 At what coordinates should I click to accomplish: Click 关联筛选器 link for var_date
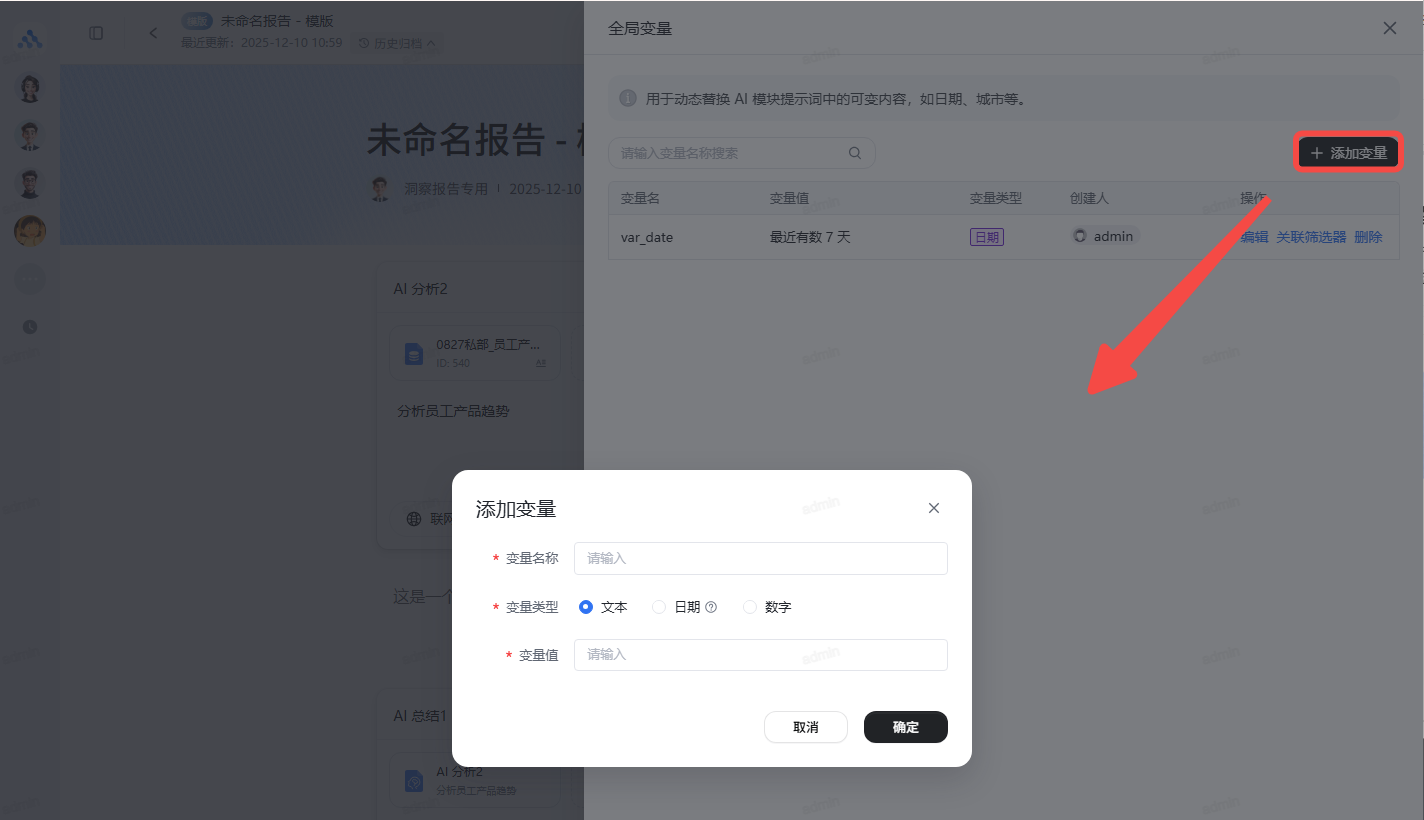[x=1311, y=237]
